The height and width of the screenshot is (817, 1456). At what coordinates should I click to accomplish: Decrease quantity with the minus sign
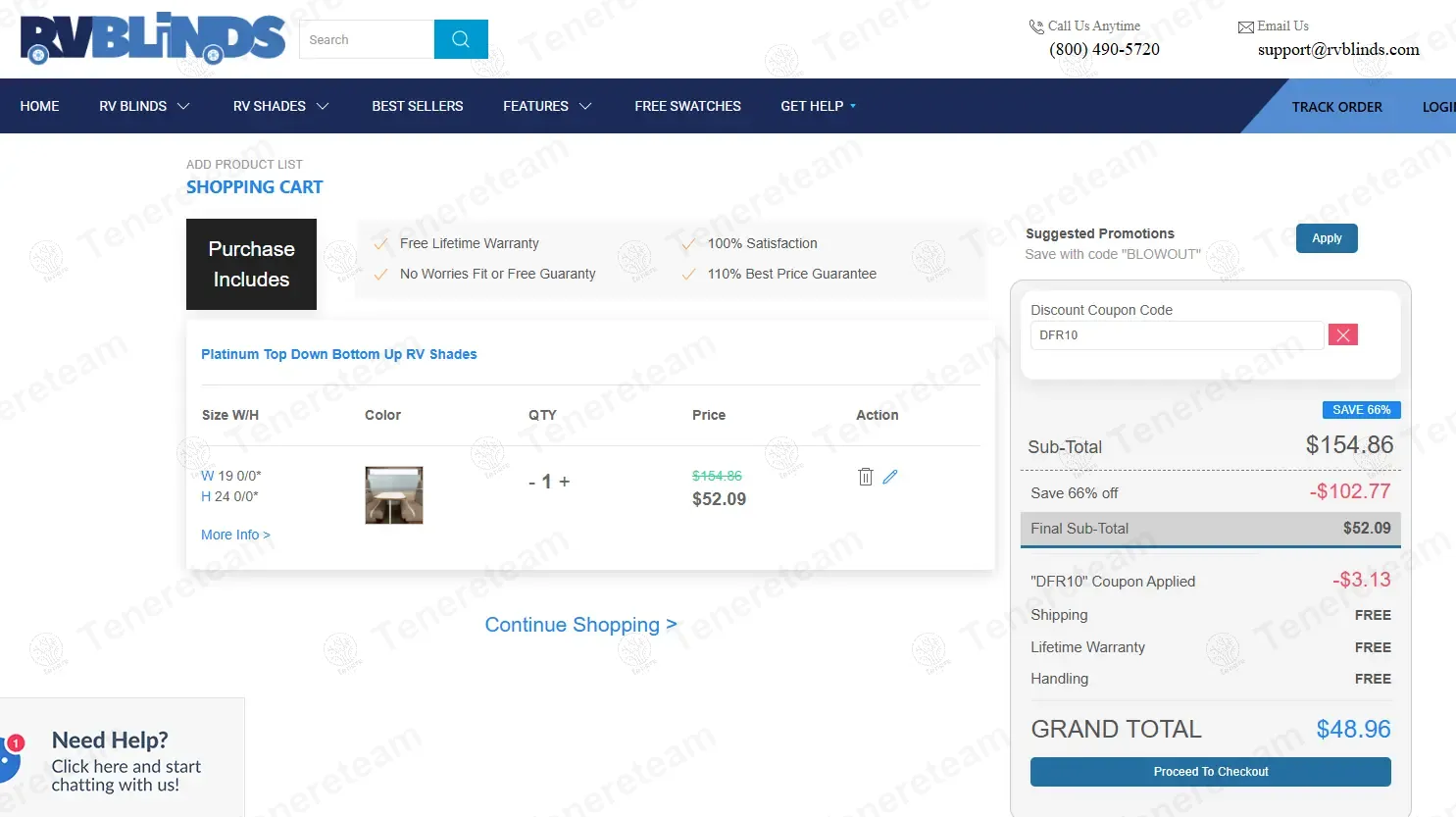(x=531, y=482)
